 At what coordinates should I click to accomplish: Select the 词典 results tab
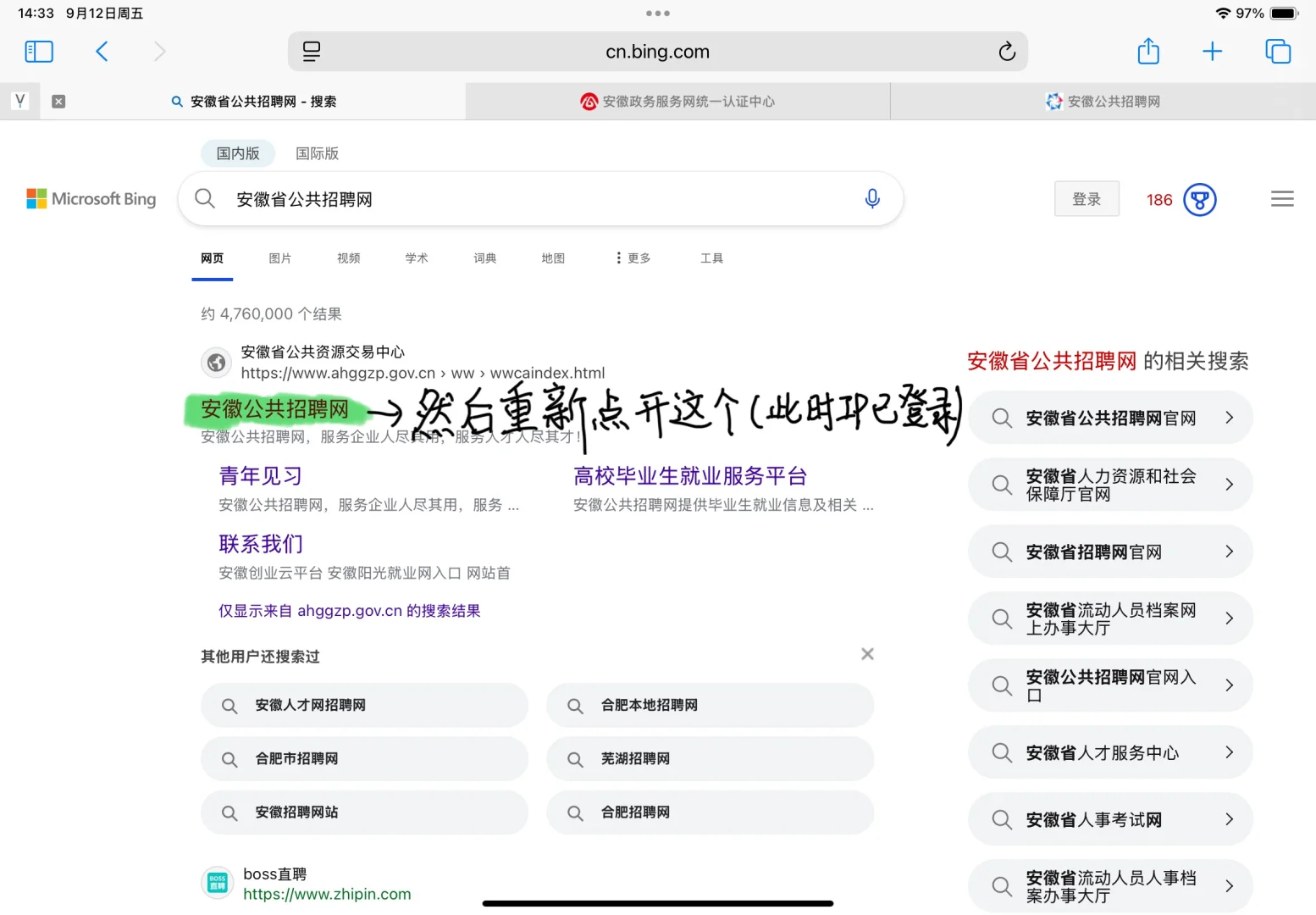pyautogui.click(x=485, y=258)
